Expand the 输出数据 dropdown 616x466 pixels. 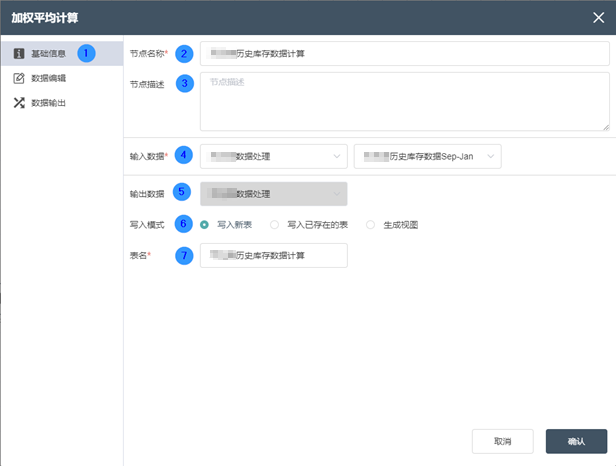(x=273, y=193)
